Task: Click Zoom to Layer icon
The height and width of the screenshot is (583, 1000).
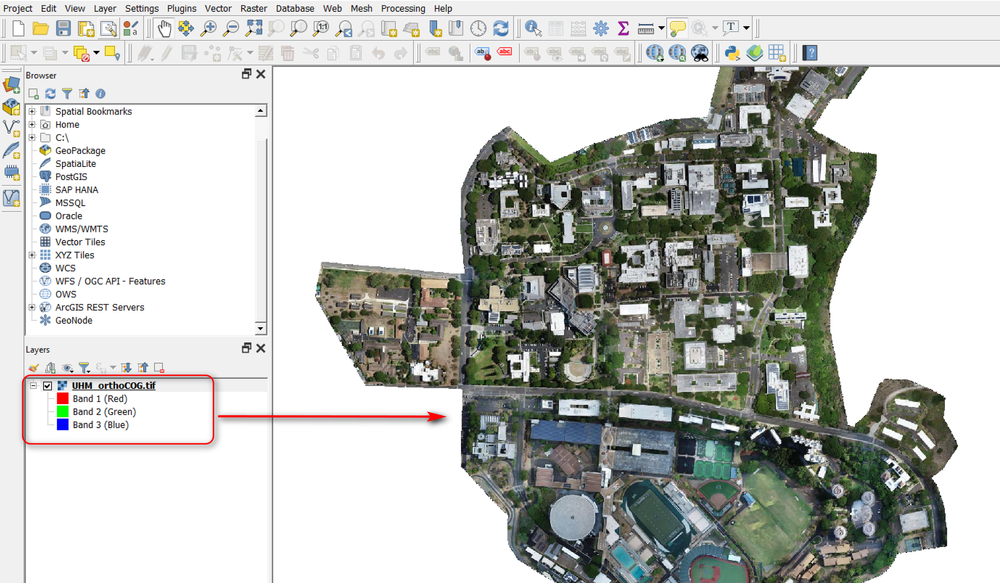Action: click(298, 29)
